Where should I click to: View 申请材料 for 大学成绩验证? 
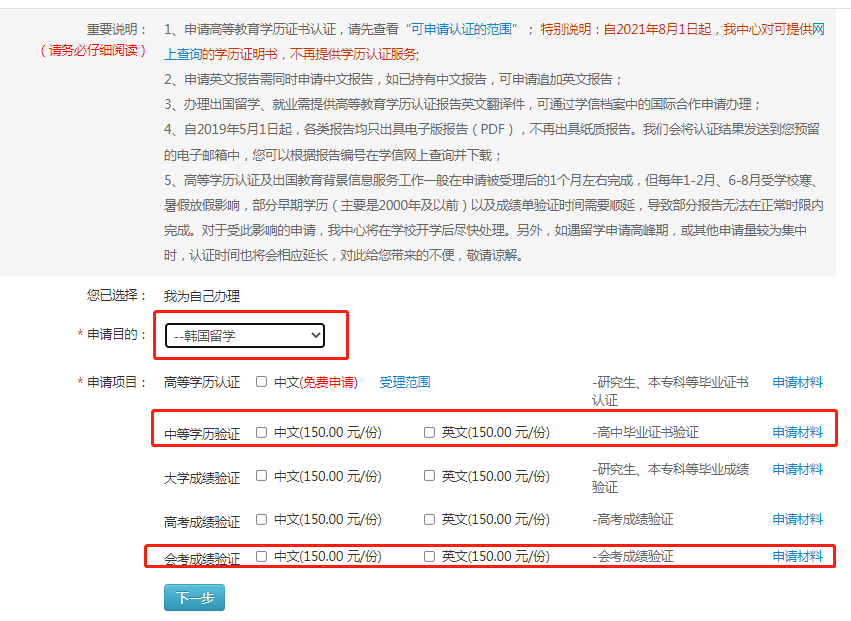[x=798, y=468]
